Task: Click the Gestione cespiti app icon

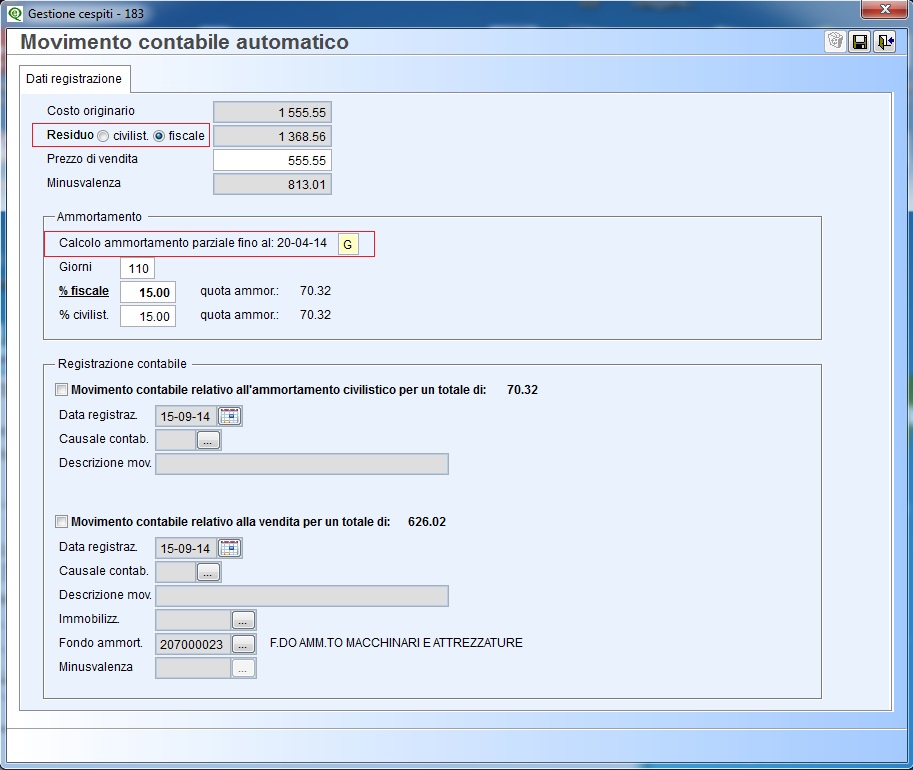Action: pyautogui.click(x=15, y=13)
